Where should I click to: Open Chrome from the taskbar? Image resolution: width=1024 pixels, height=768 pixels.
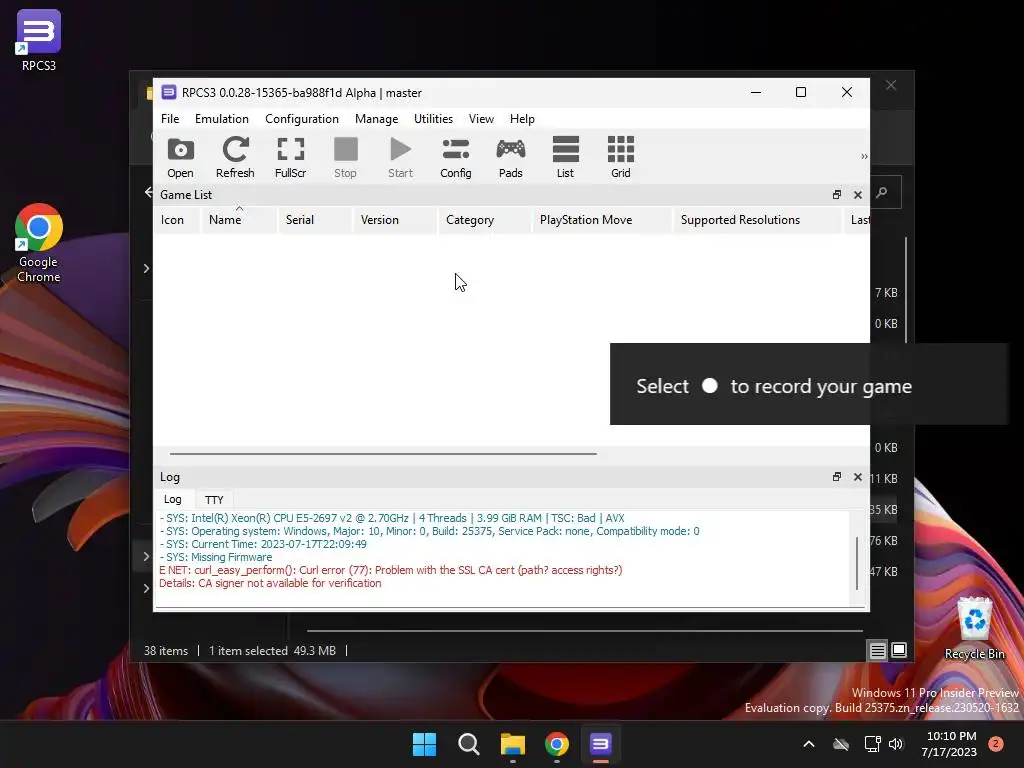coord(557,744)
